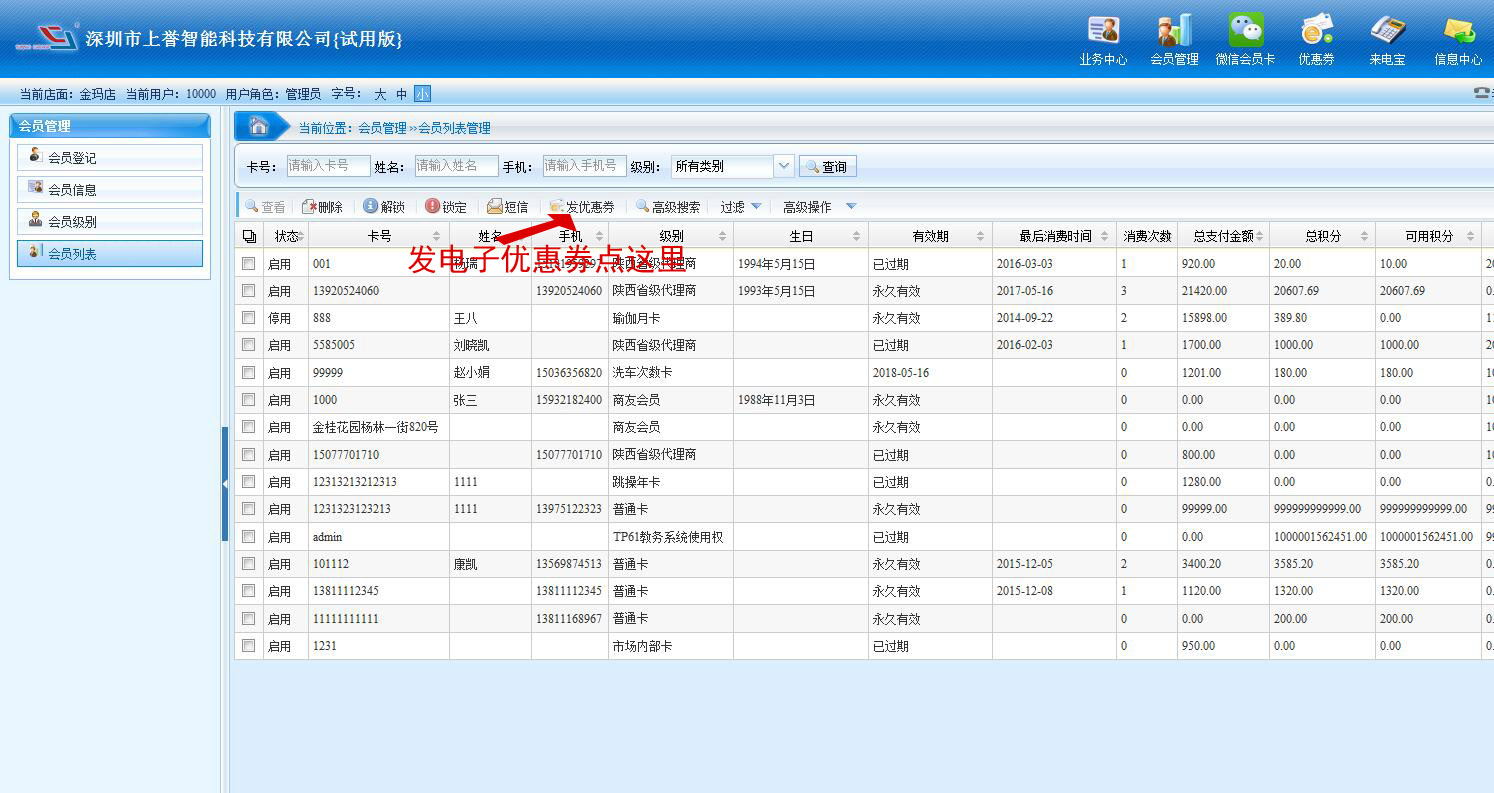Open the 业务中心 icon in header
The image size is (1494, 793).
1103,31
